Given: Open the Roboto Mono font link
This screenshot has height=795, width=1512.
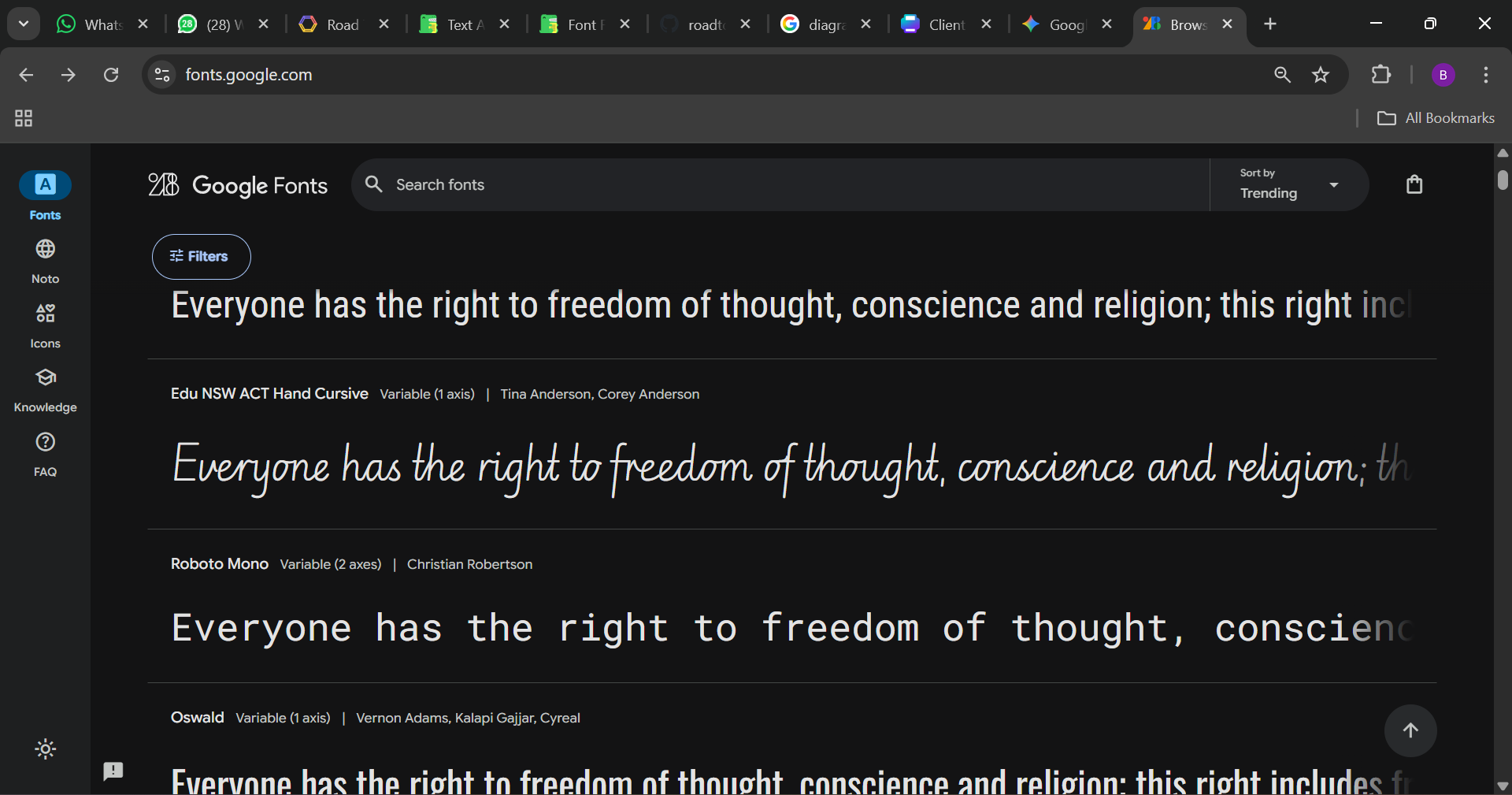Looking at the screenshot, I should click(220, 563).
